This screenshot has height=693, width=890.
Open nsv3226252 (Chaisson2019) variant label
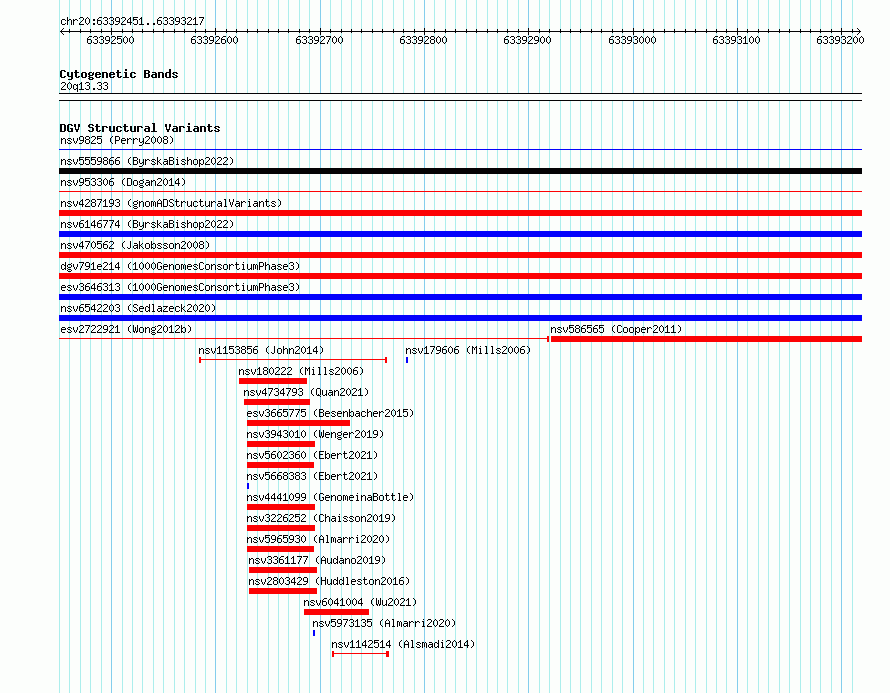(x=321, y=518)
